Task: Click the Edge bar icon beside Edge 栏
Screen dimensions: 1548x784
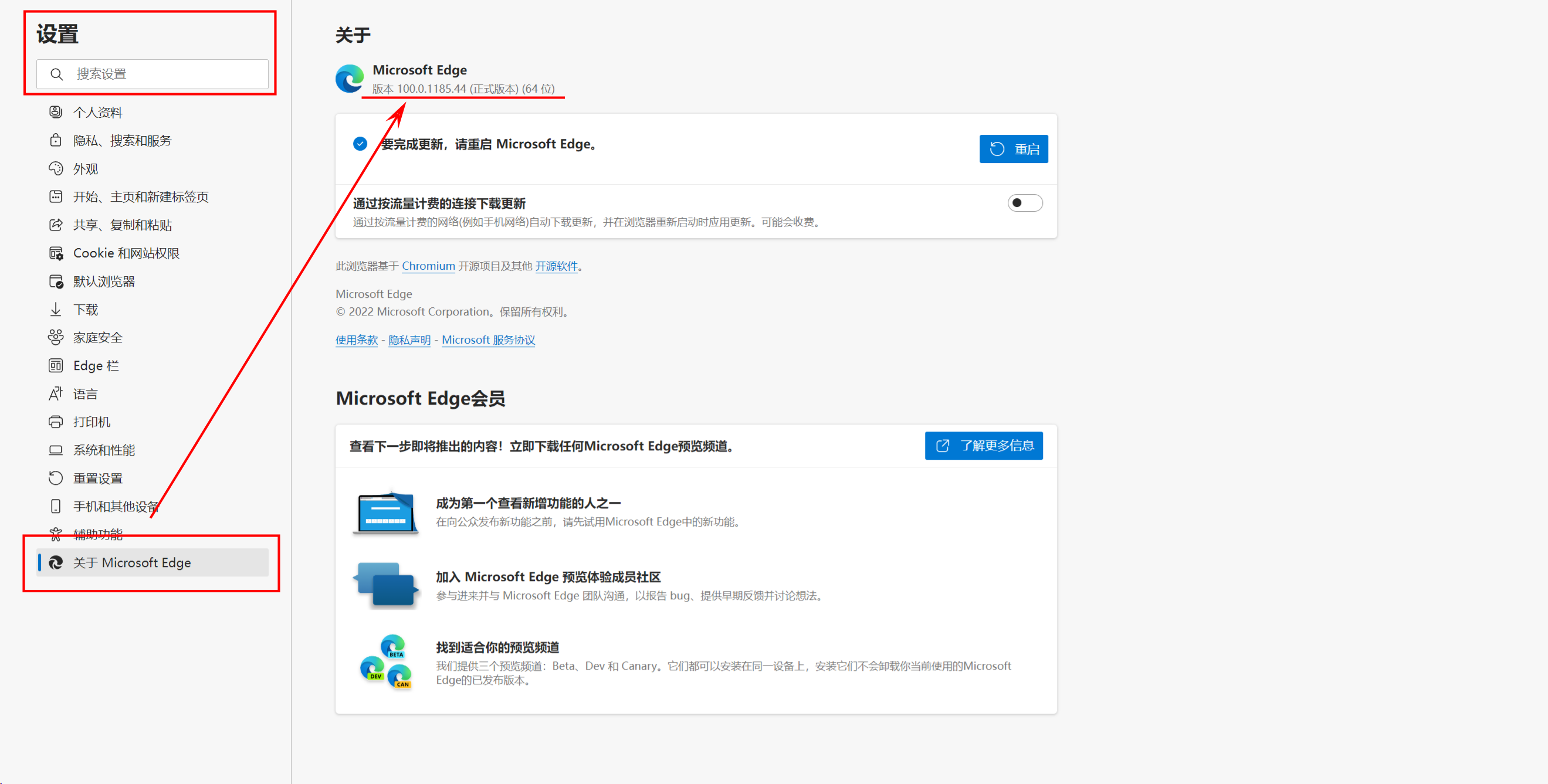Action: pos(55,365)
